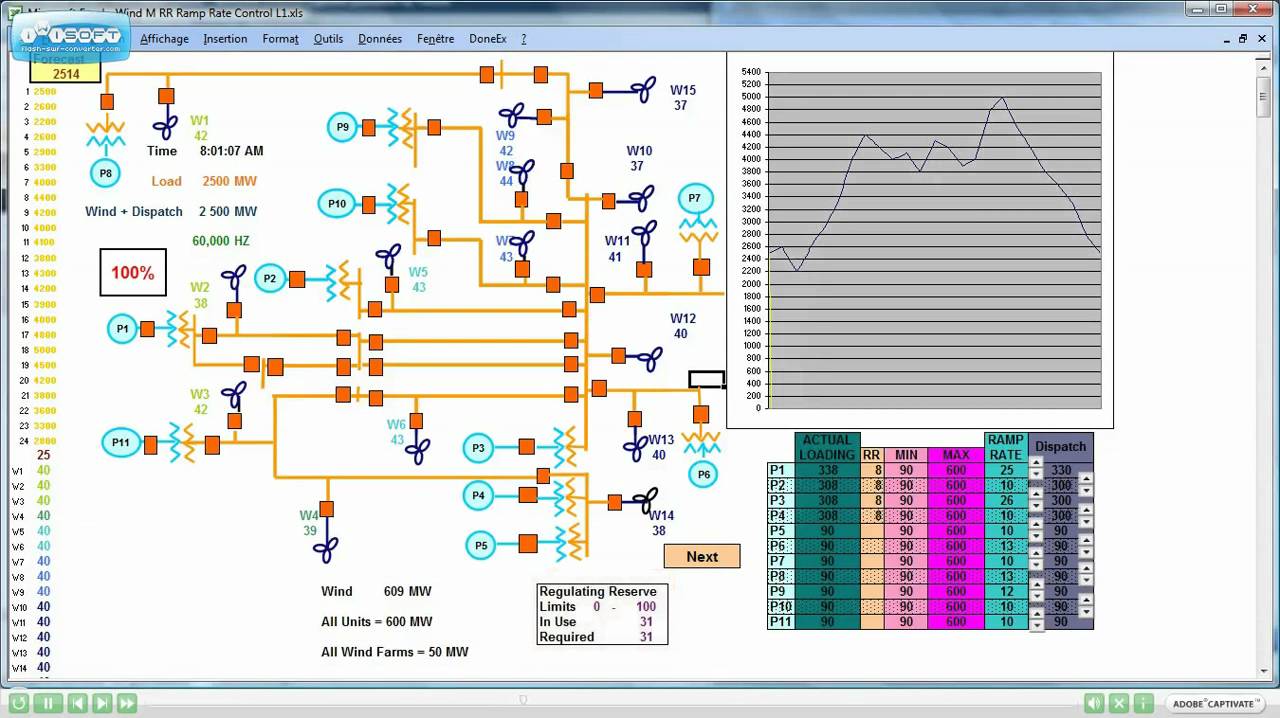
Task: Toggle the breaker beside generator P5
Action: point(527,543)
